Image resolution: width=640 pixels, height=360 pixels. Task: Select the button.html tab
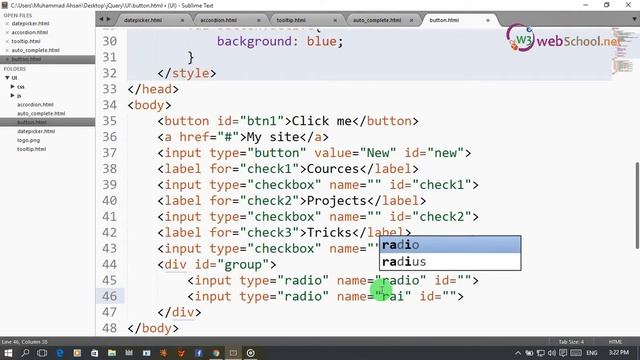(444, 20)
